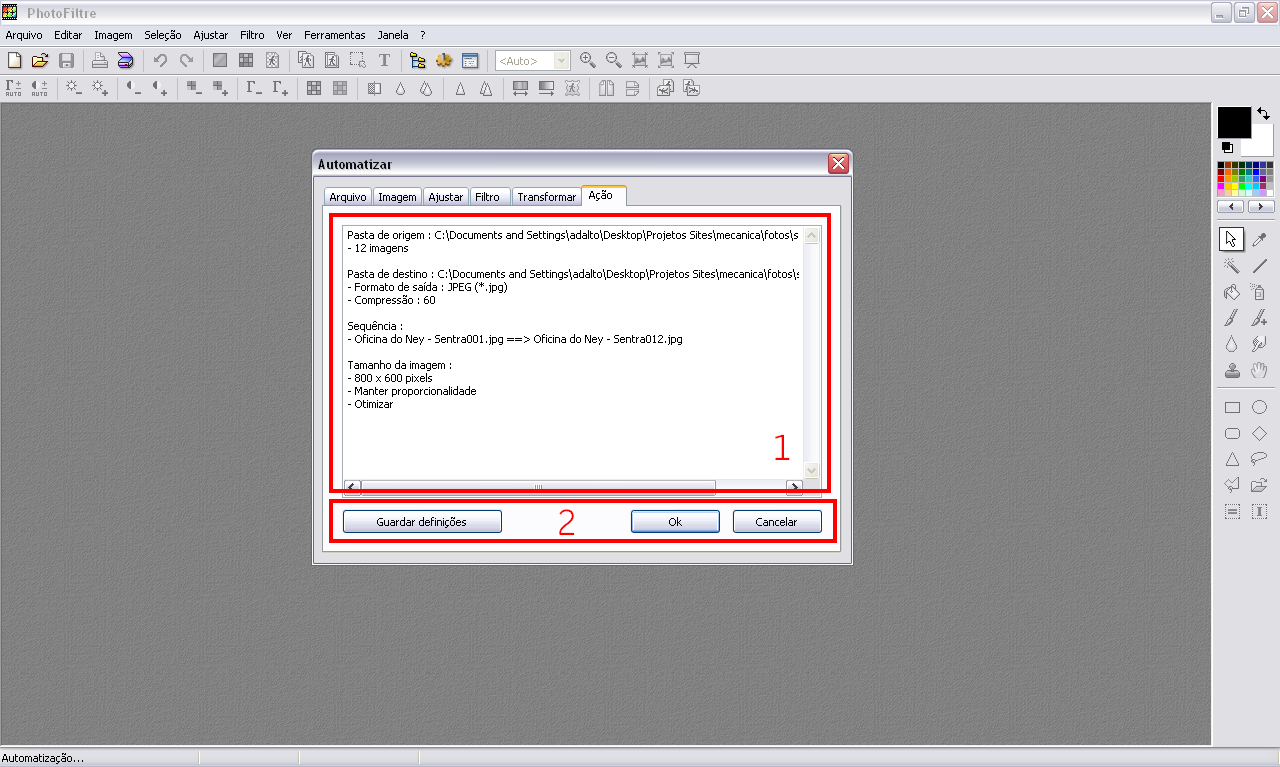Click the 'Compressão : 60' line

[x=391, y=300]
